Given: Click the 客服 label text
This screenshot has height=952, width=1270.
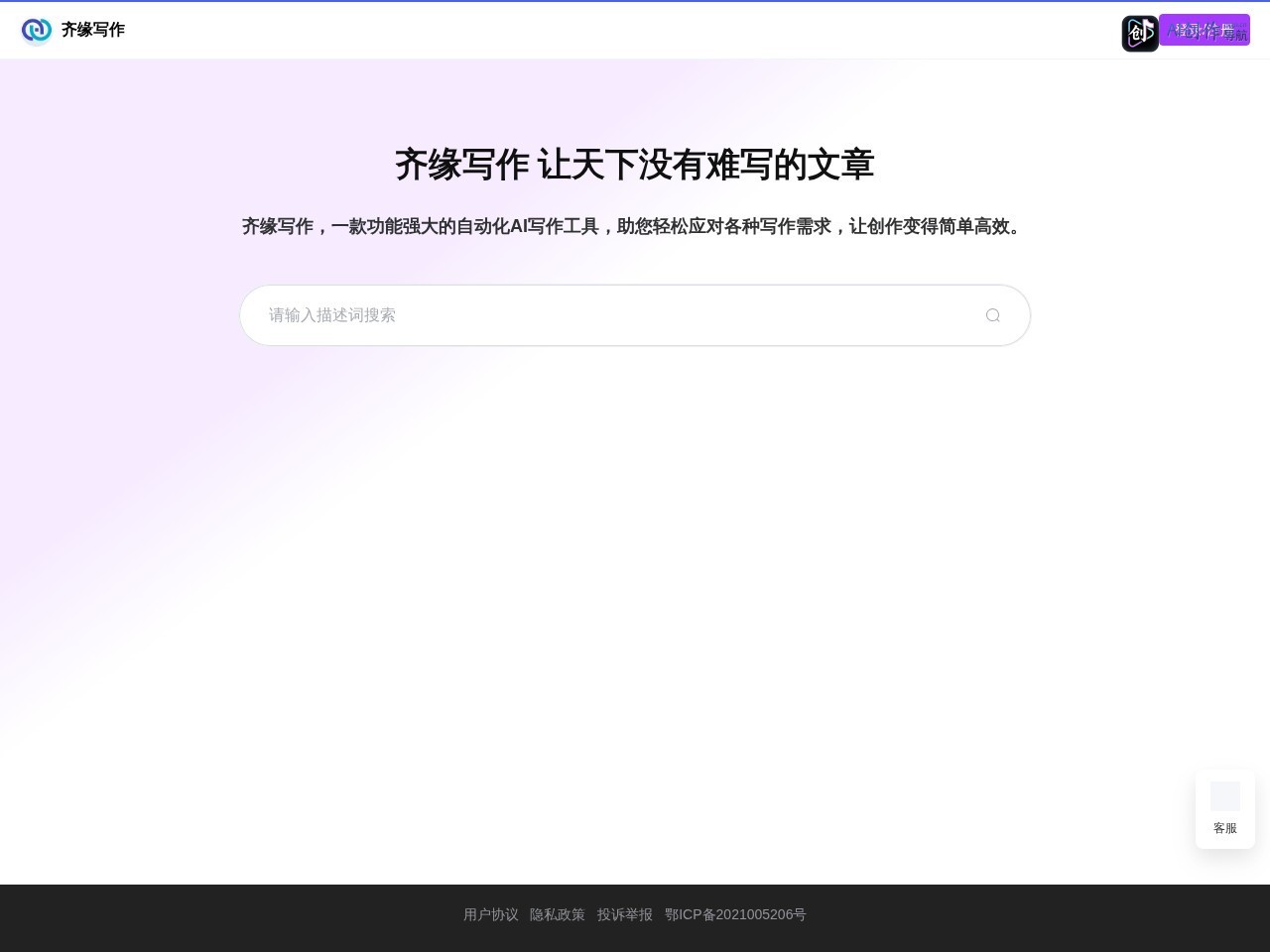Looking at the screenshot, I should (1225, 828).
